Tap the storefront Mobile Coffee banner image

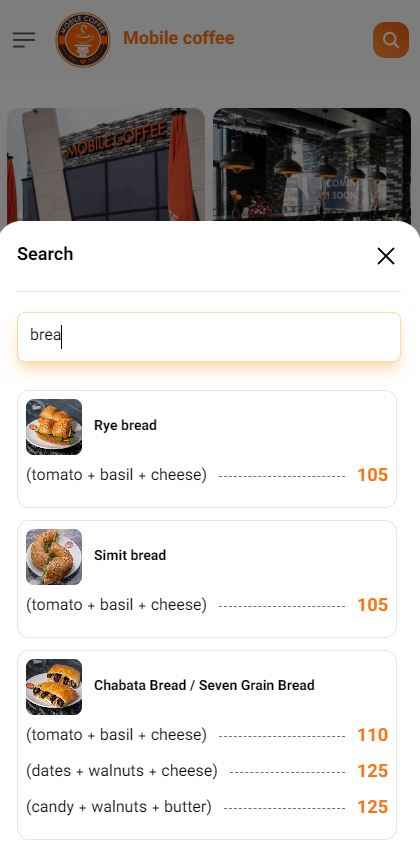tap(105, 165)
